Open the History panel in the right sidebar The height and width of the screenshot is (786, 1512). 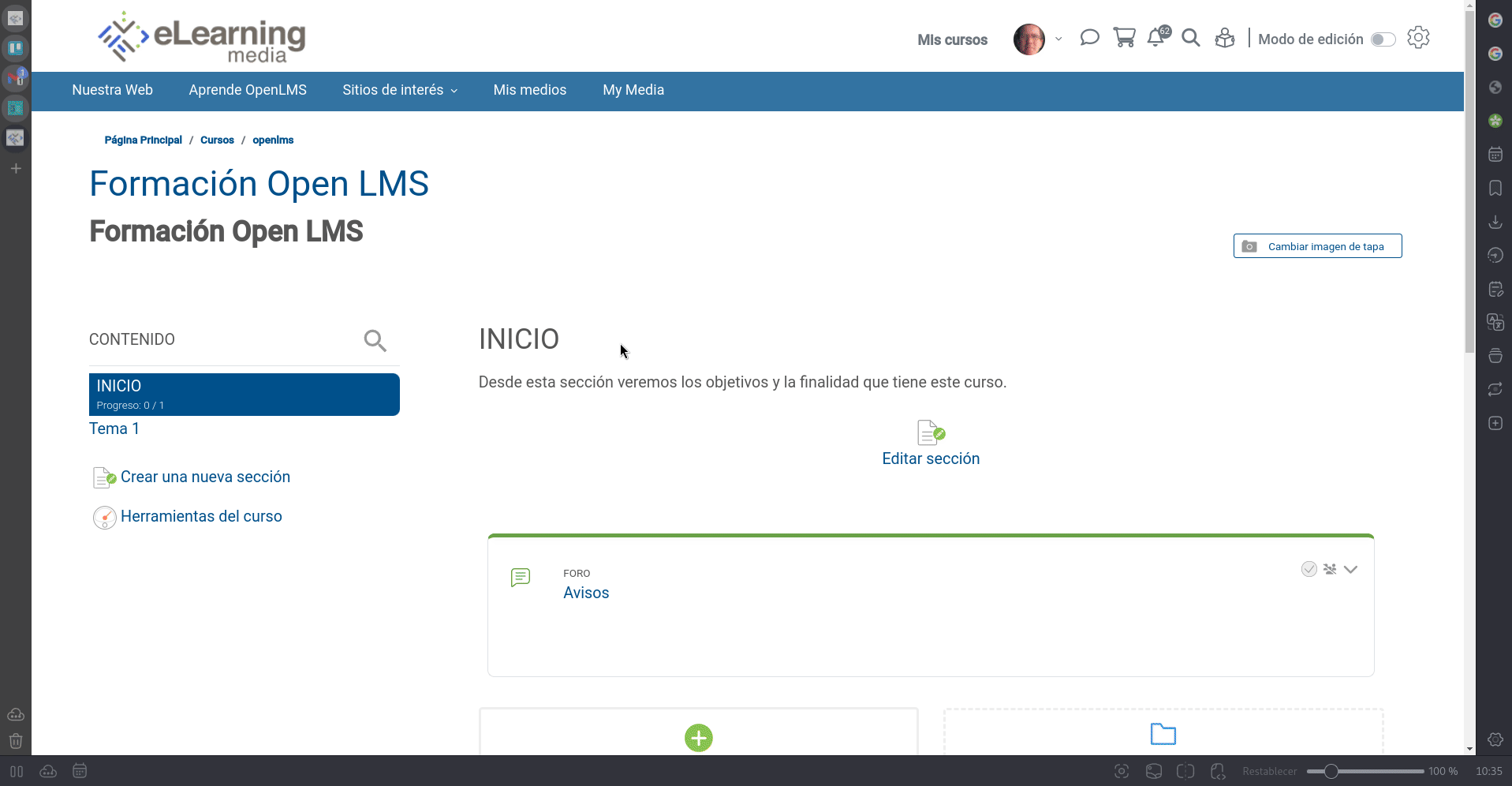point(1495,255)
